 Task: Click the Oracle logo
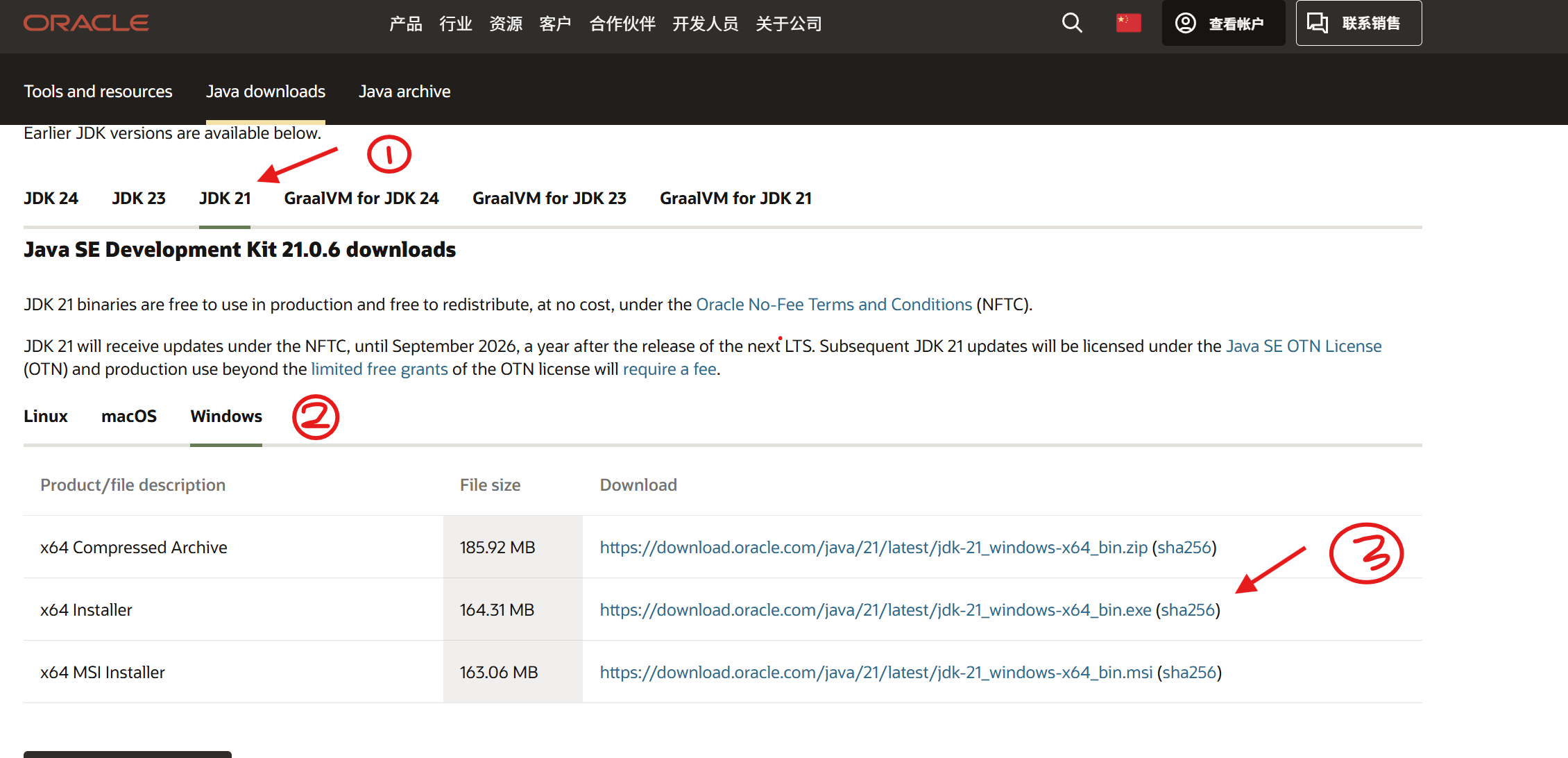[86, 23]
